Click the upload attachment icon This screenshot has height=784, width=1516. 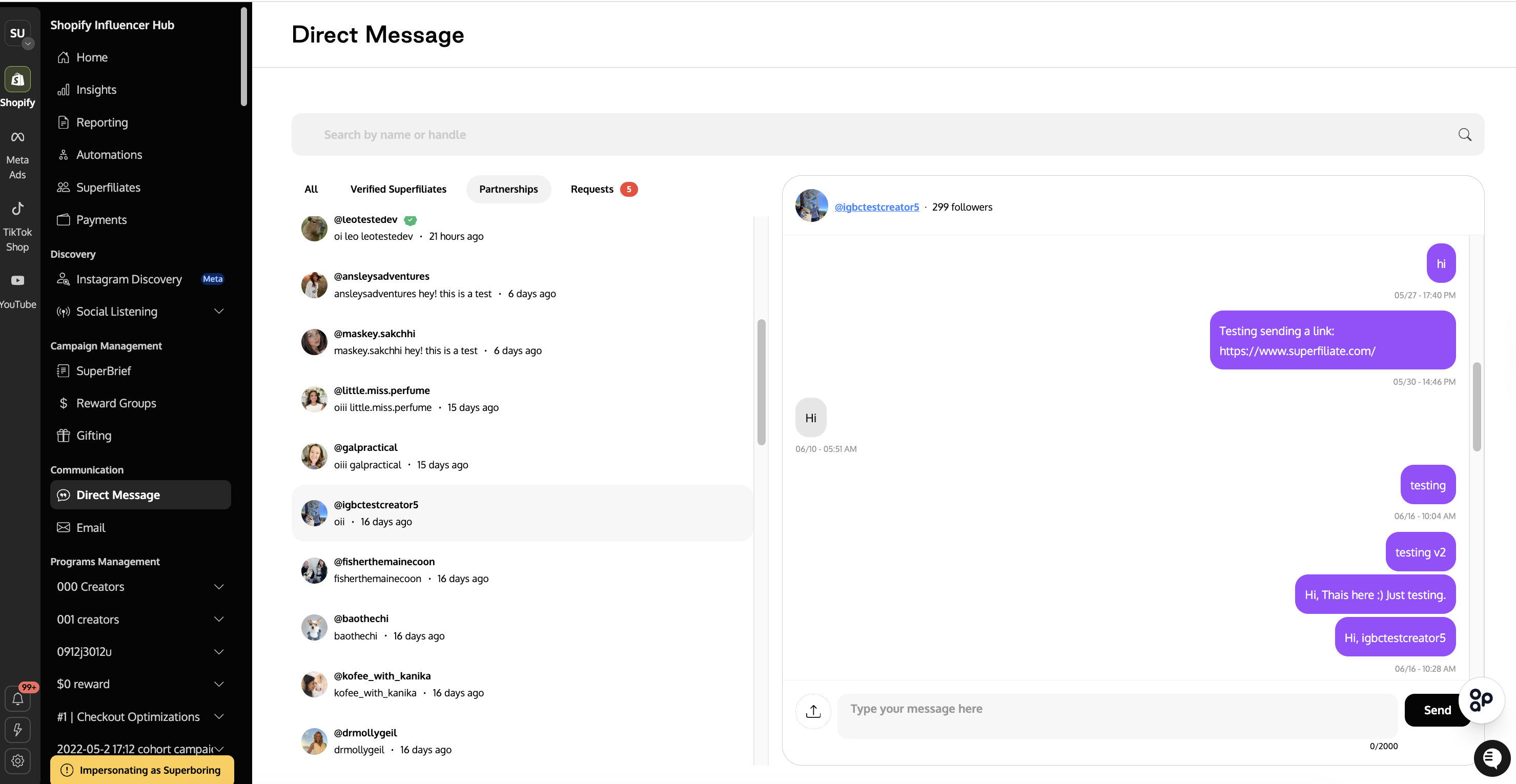pos(813,711)
